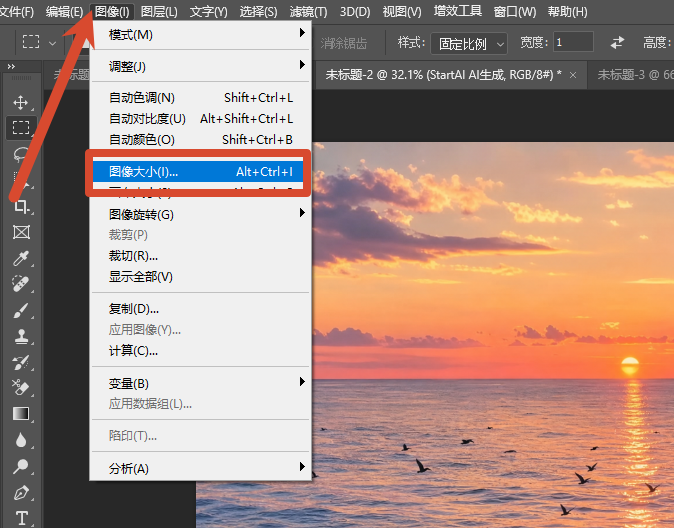This screenshot has height=528, width=674.
Task: Swap width and height values
Action: [x=617, y=42]
